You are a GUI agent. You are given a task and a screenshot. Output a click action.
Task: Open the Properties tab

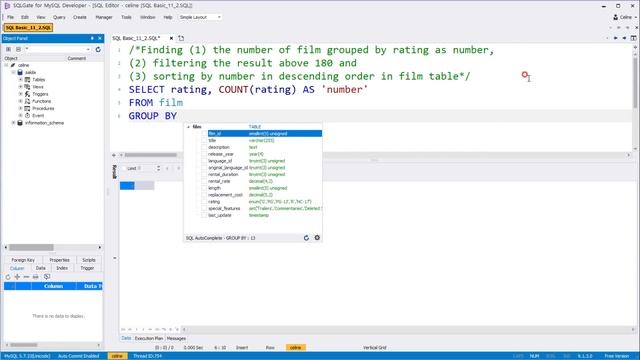point(59,260)
